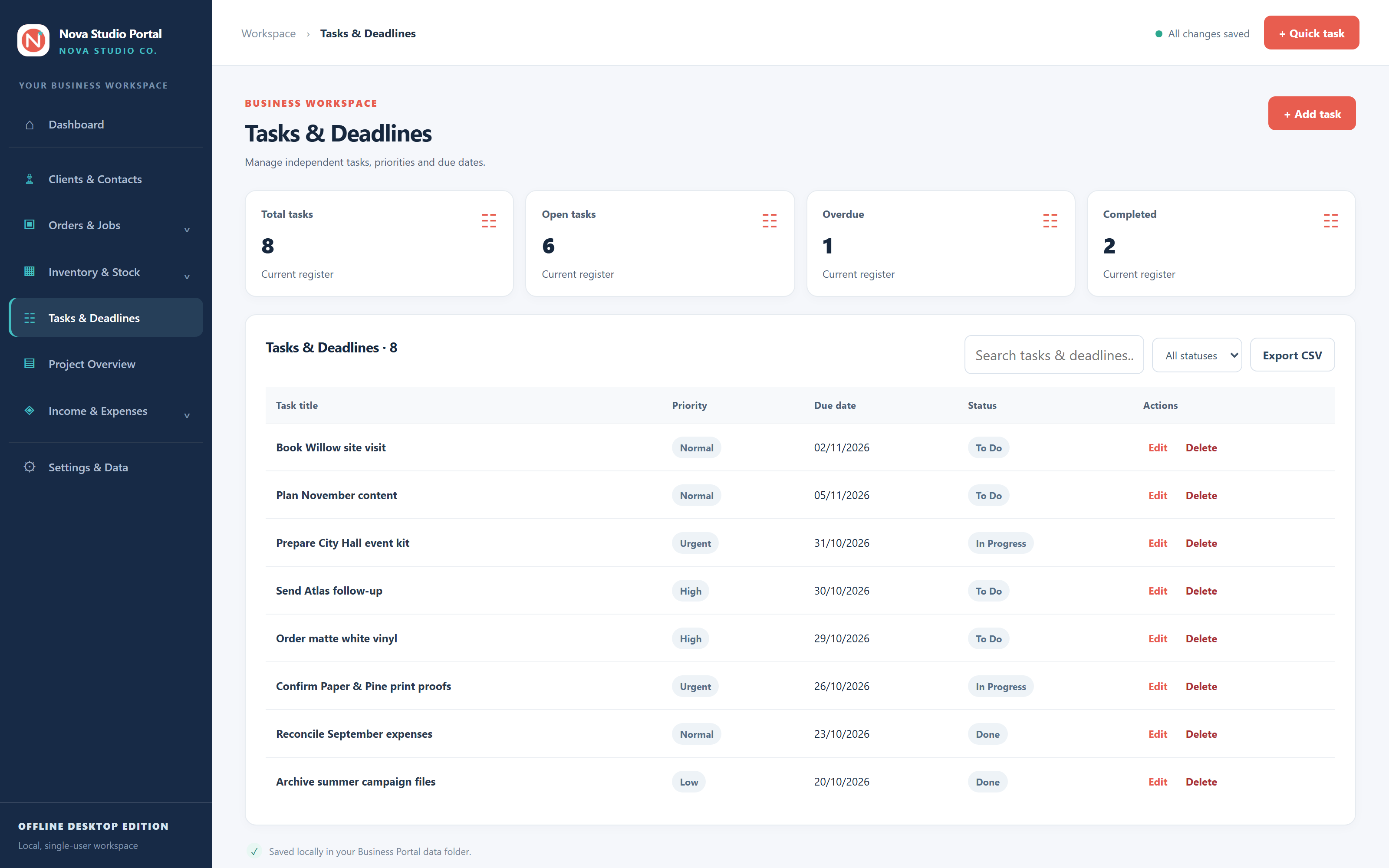Click the Overdue card icon
This screenshot has height=868, width=1389.
click(1050, 221)
